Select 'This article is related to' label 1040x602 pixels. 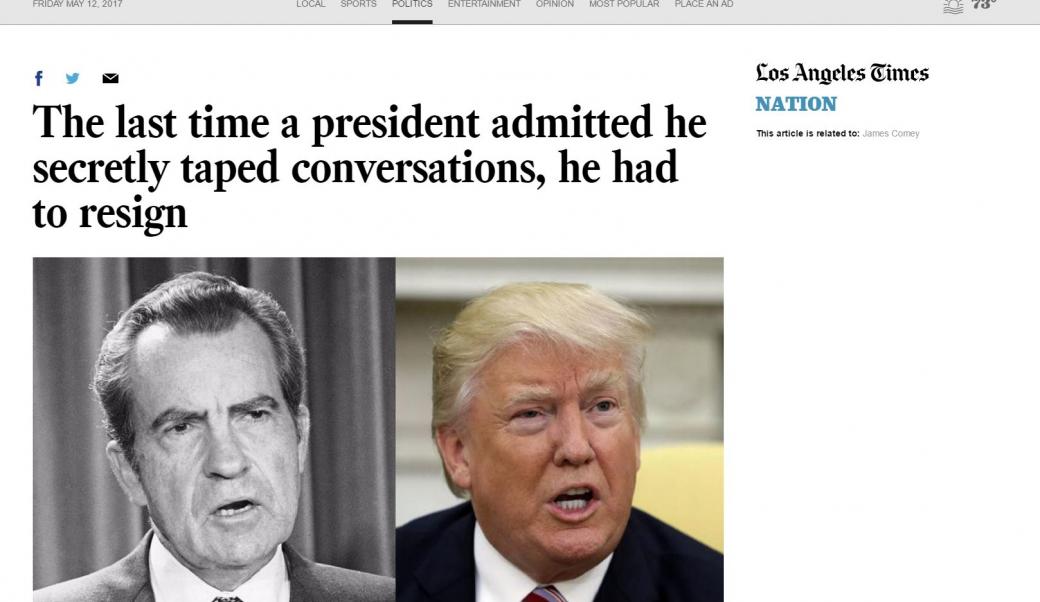pos(805,133)
